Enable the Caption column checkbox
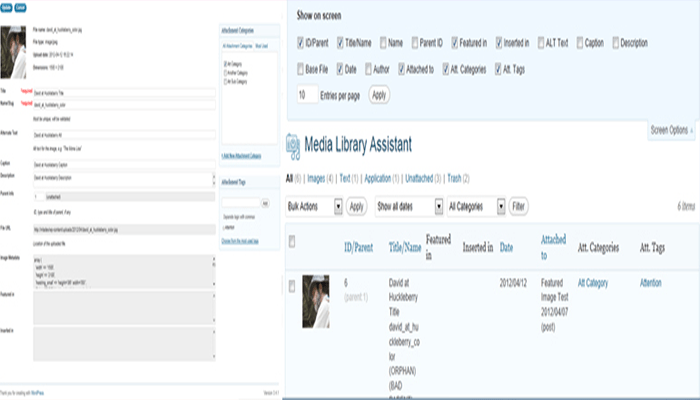 click(x=579, y=43)
